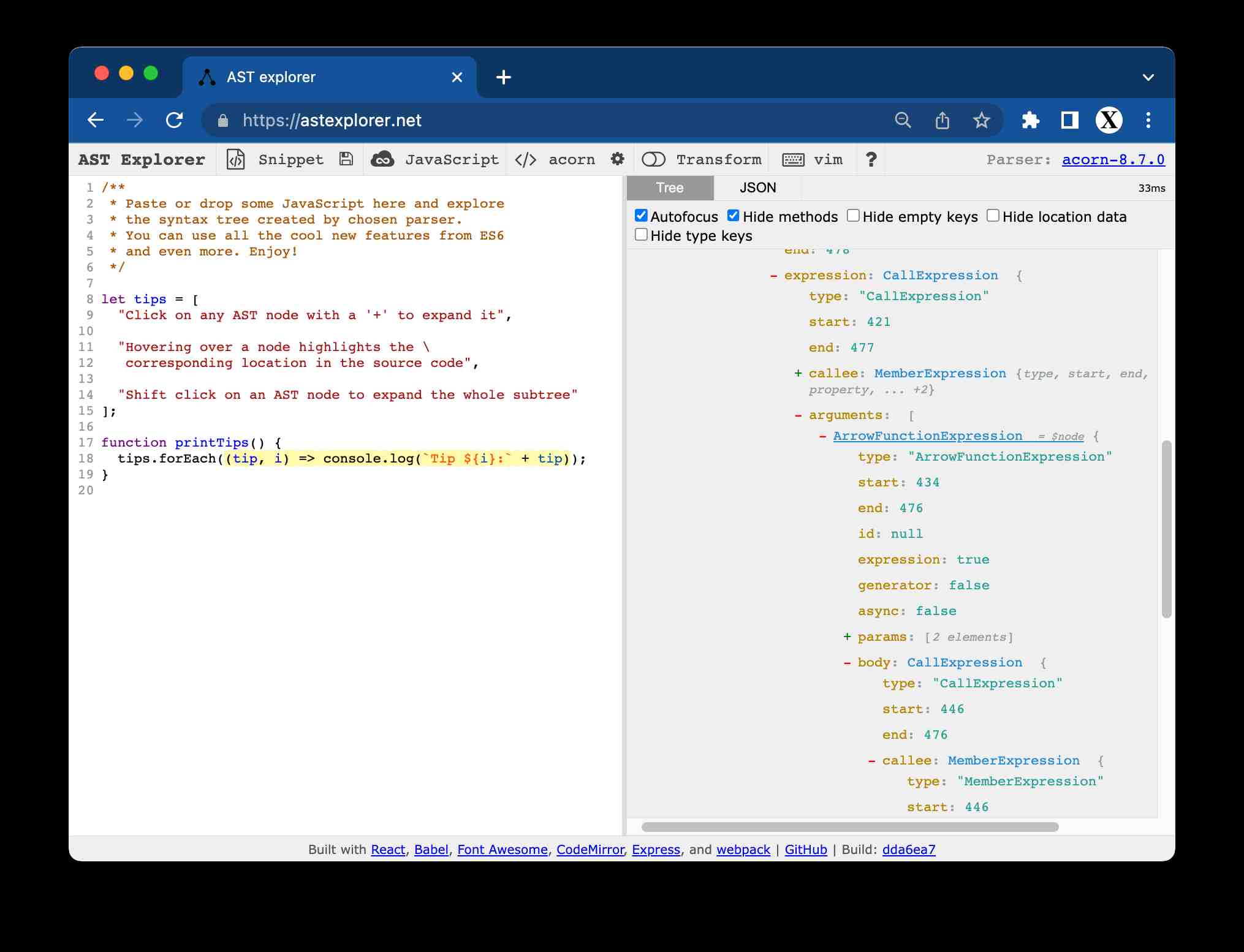
Task: Click the help question mark icon
Action: click(x=871, y=159)
